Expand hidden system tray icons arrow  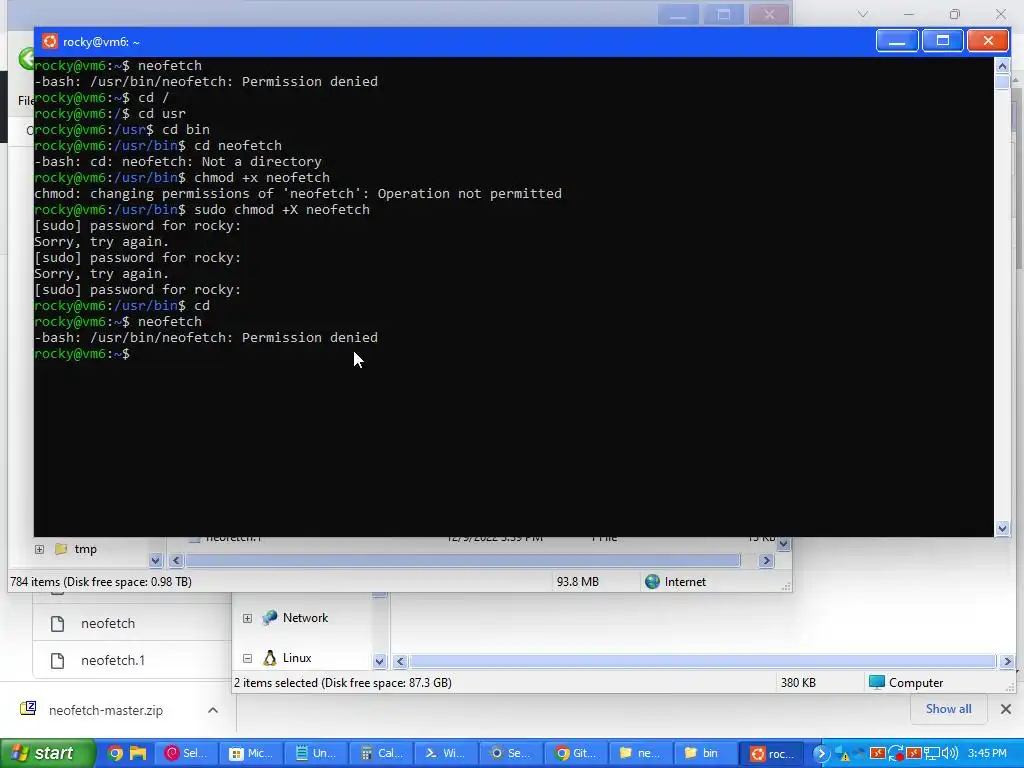click(821, 753)
